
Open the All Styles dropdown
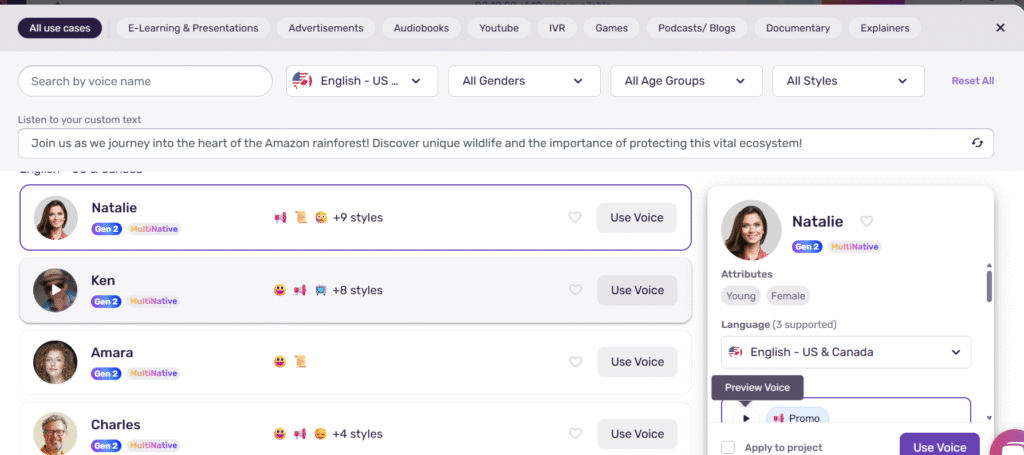point(848,81)
